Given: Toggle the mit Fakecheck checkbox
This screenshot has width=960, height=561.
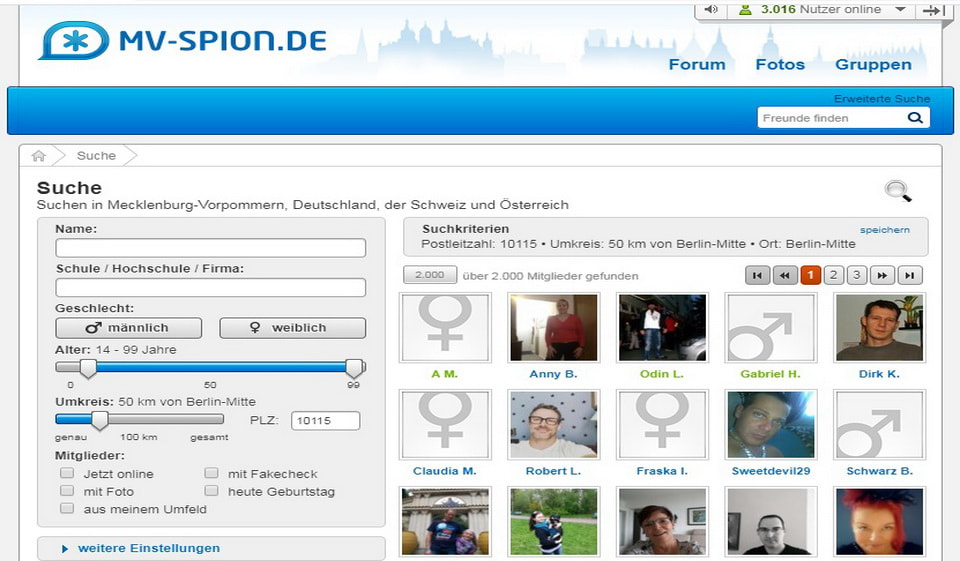Looking at the screenshot, I should pyautogui.click(x=211, y=473).
